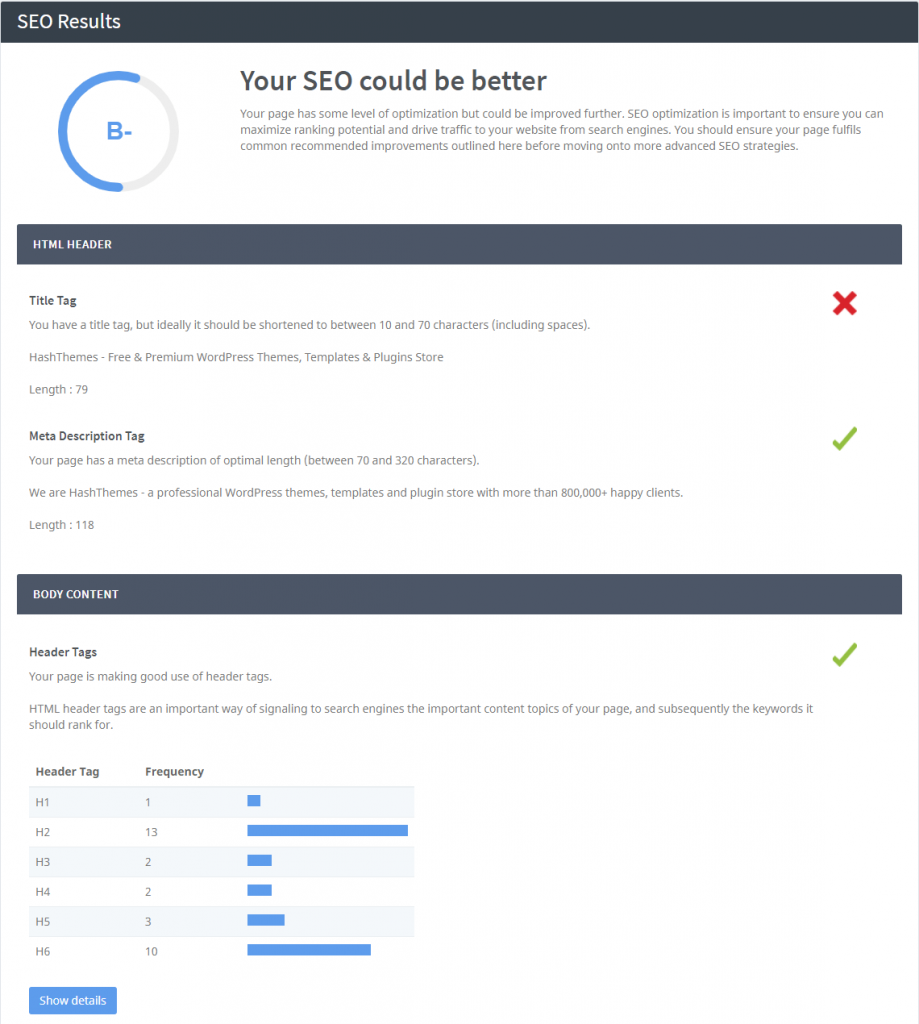Image resolution: width=919 pixels, height=1024 pixels.
Task: Click the SEO Results title bar
Action: point(459,22)
